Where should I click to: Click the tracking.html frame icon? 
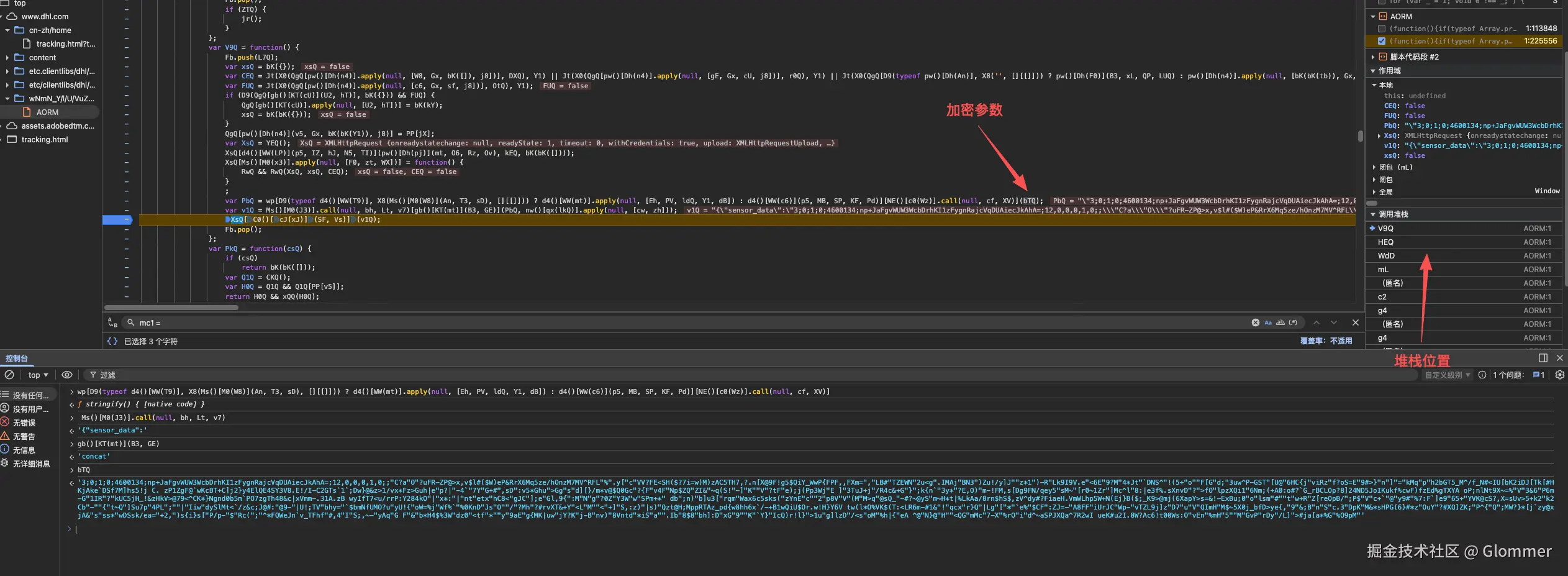tap(12, 139)
